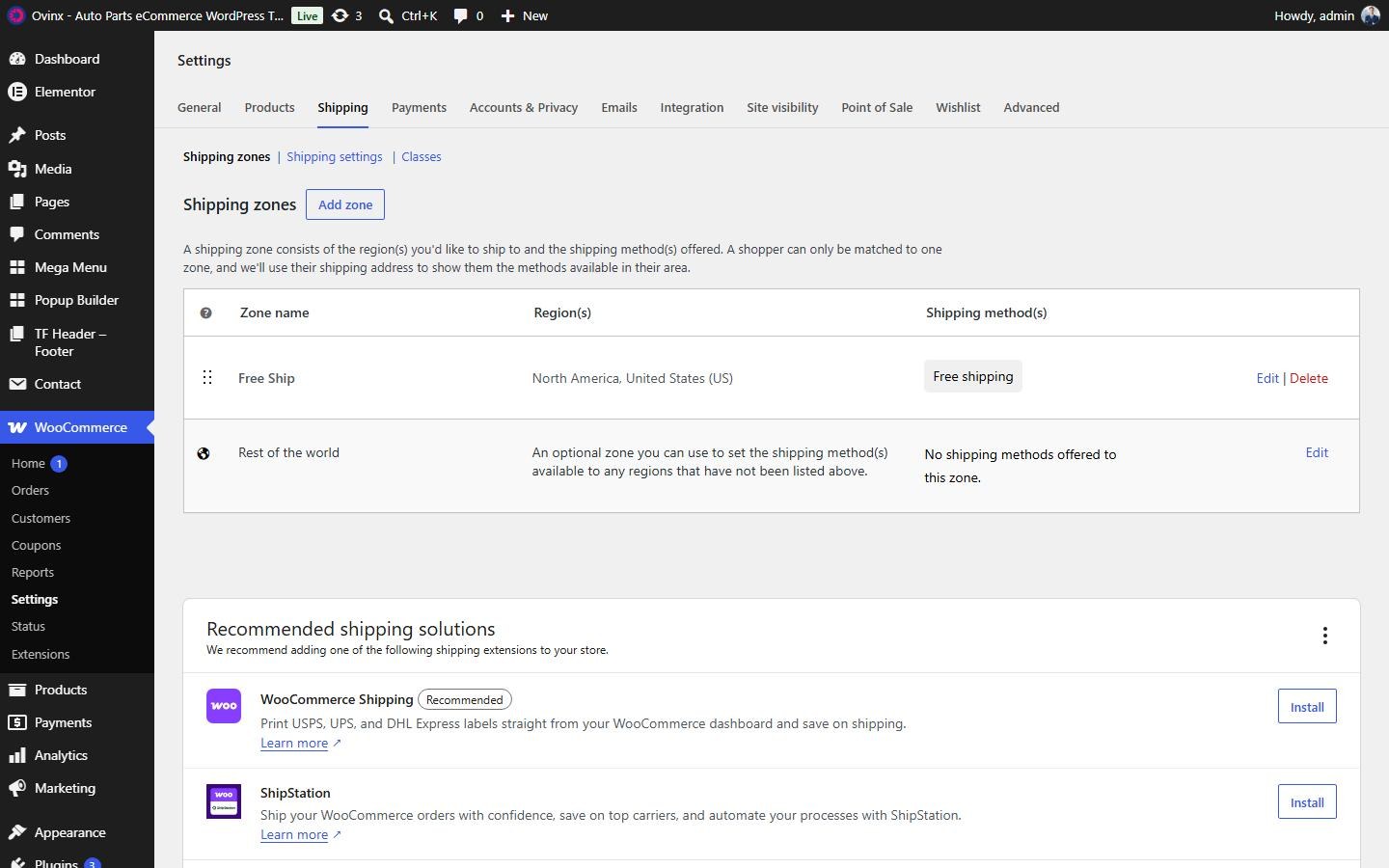
Task: Delete the Free Ship zone
Action: 1309,378
